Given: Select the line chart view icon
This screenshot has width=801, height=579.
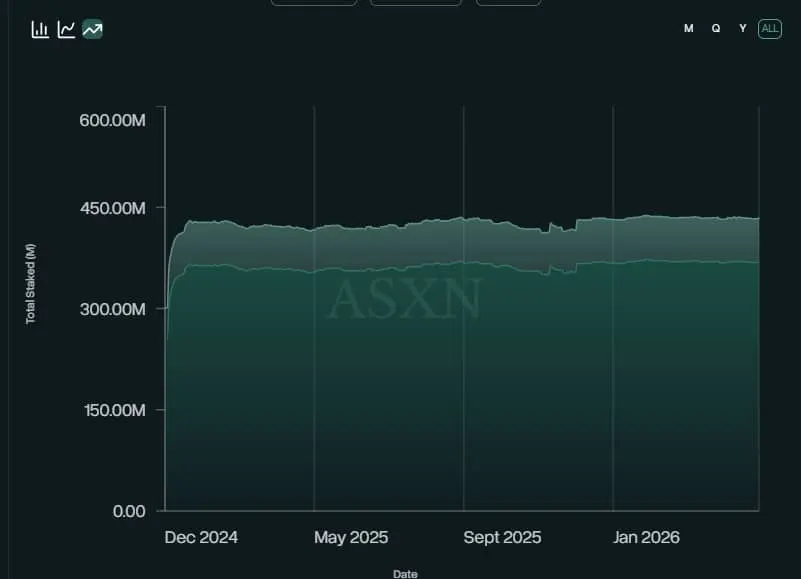Looking at the screenshot, I should (66, 29).
